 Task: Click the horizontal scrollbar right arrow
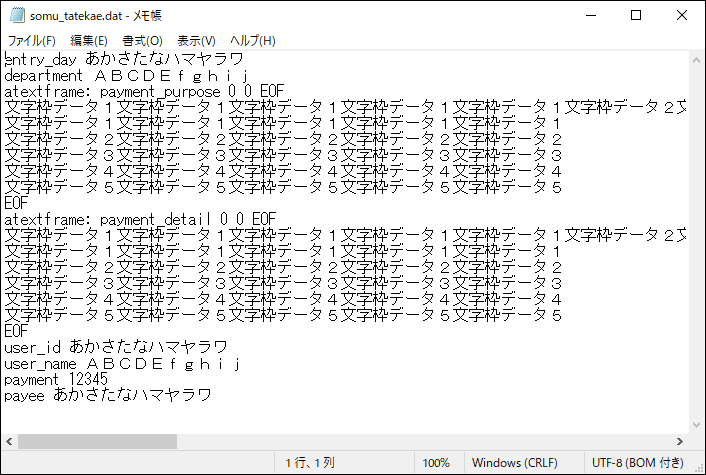(680, 442)
